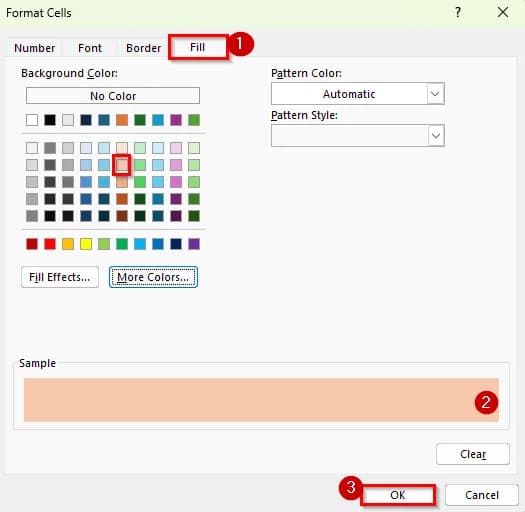Choose the orange swatch in the top theme row
This screenshot has height=512, width=525.
coord(122,120)
